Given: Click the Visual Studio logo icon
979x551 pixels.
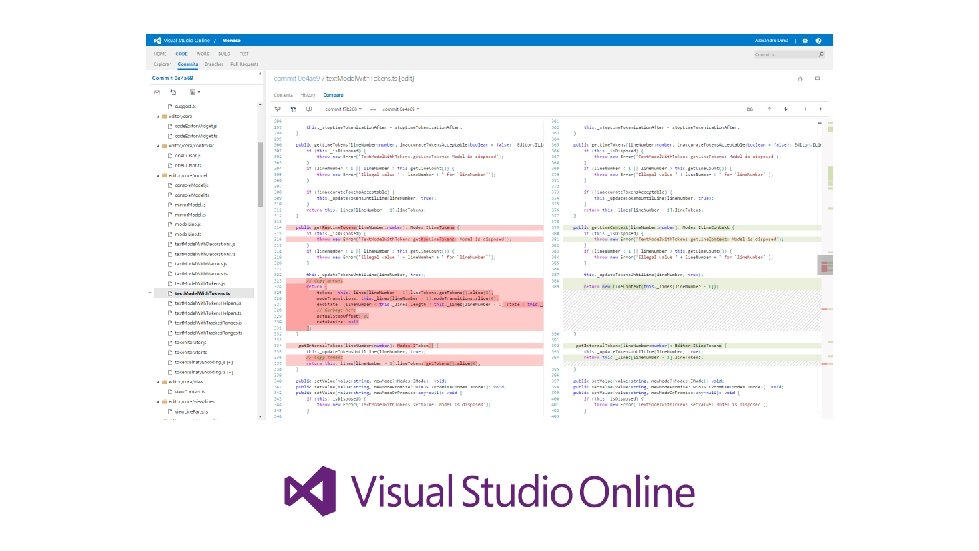Looking at the screenshot, I should point(157,41).
